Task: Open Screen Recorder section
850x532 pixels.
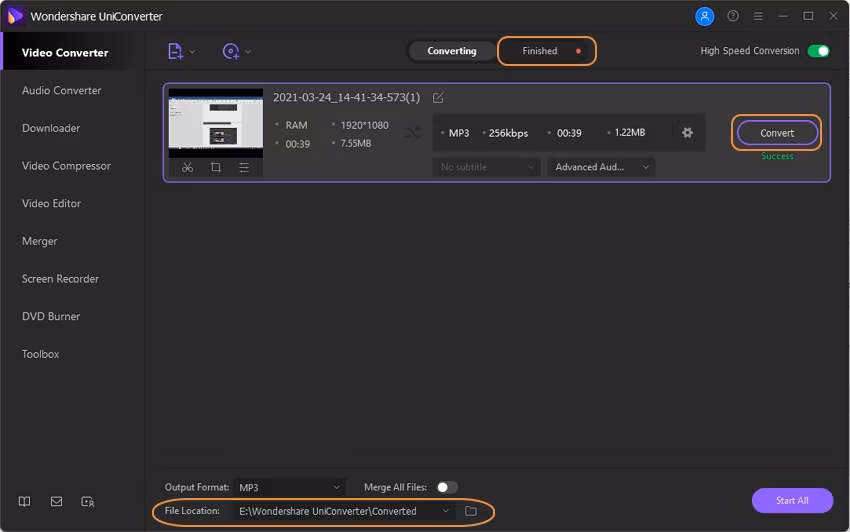Action: point(60,279)
